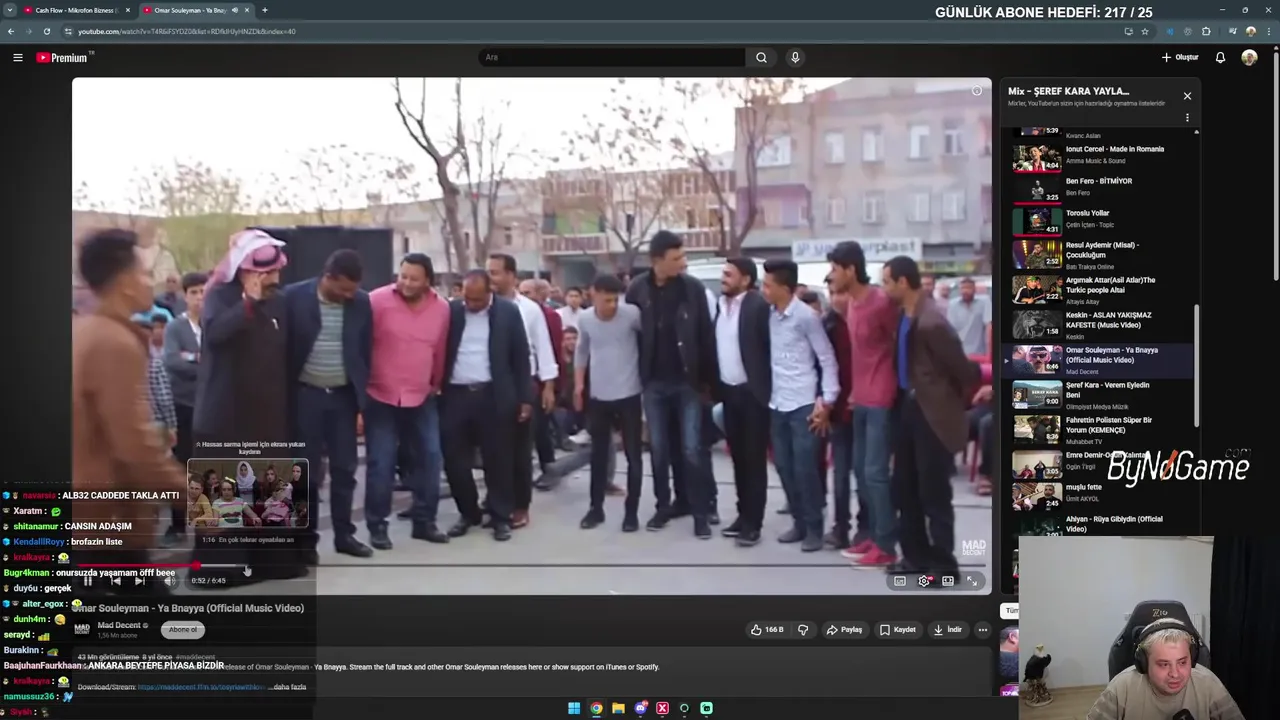Click the Ara search input field
1280x720 pixels.
pyautogui.click(x=611, y=57)
